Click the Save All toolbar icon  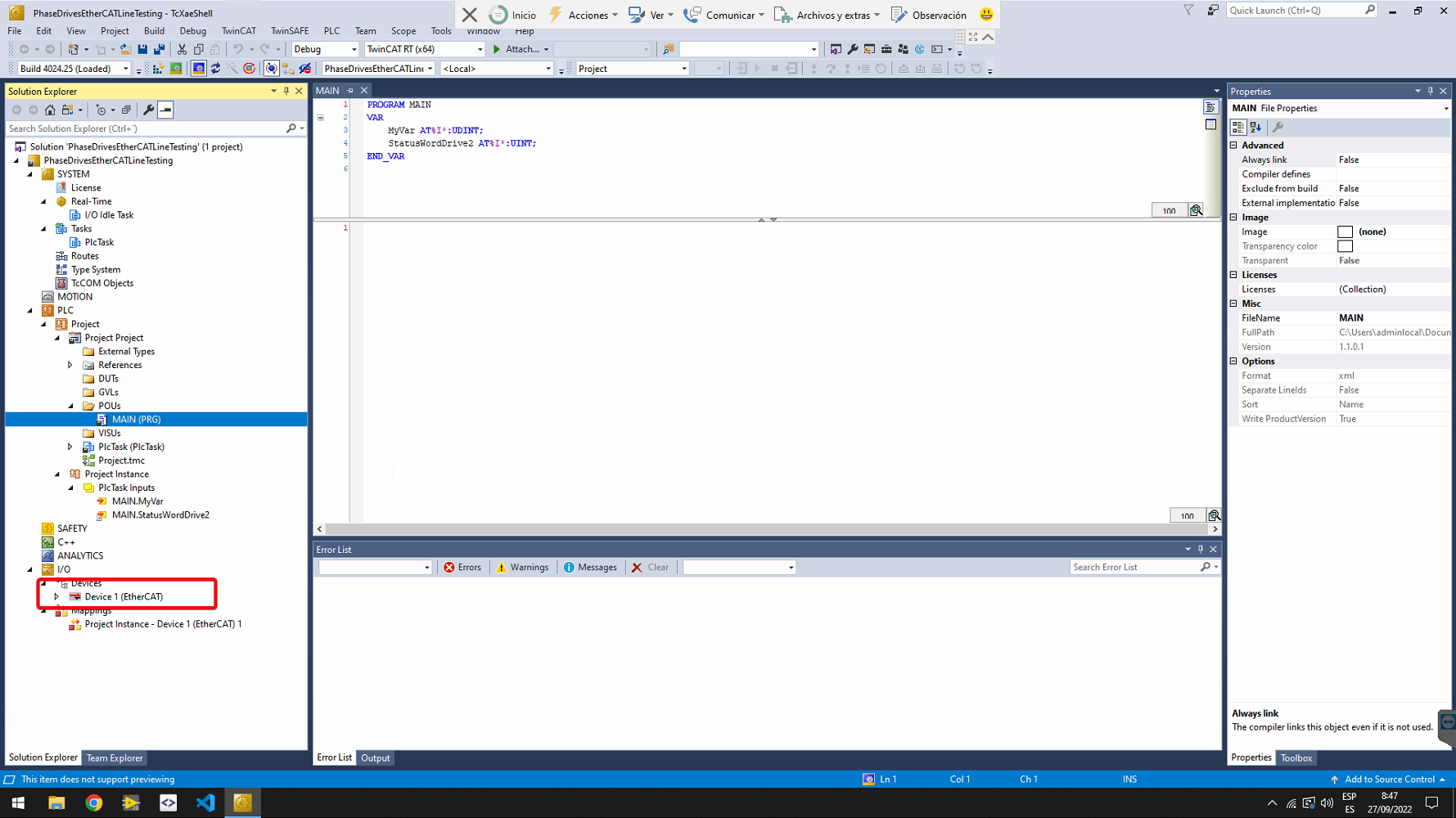pyautogui.click(x=159, y=49)
